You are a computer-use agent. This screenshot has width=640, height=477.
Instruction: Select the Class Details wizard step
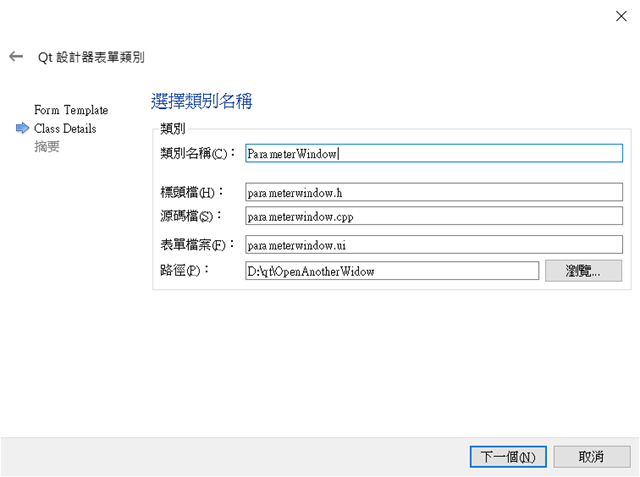[x=65, y=129]
